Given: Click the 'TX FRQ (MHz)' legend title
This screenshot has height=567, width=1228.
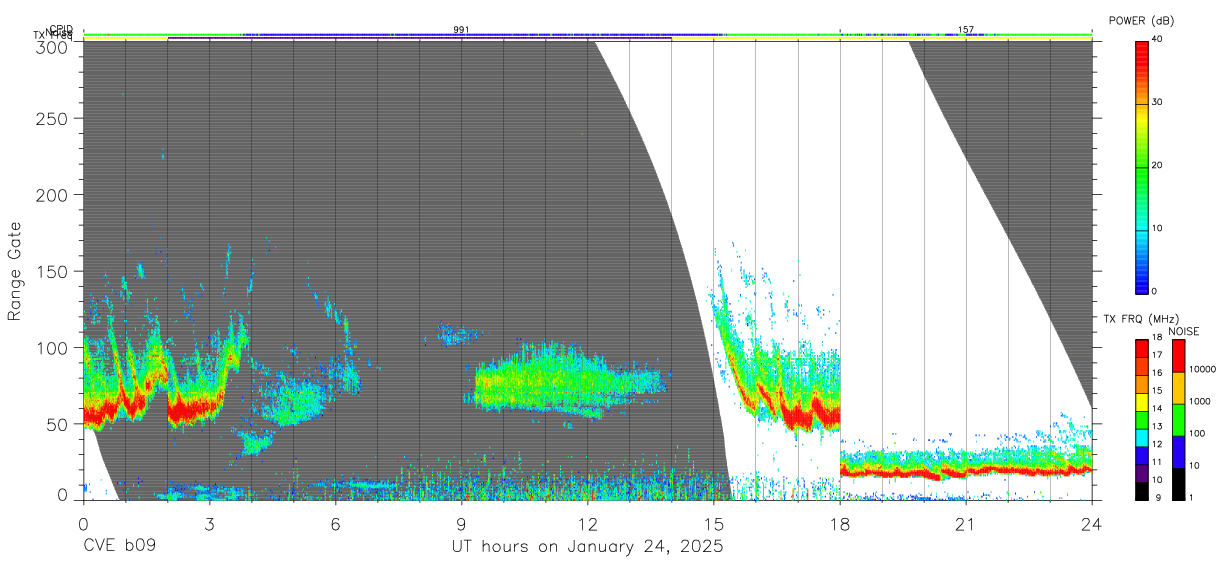Looking at the screenshot, I should [1141, 319].
